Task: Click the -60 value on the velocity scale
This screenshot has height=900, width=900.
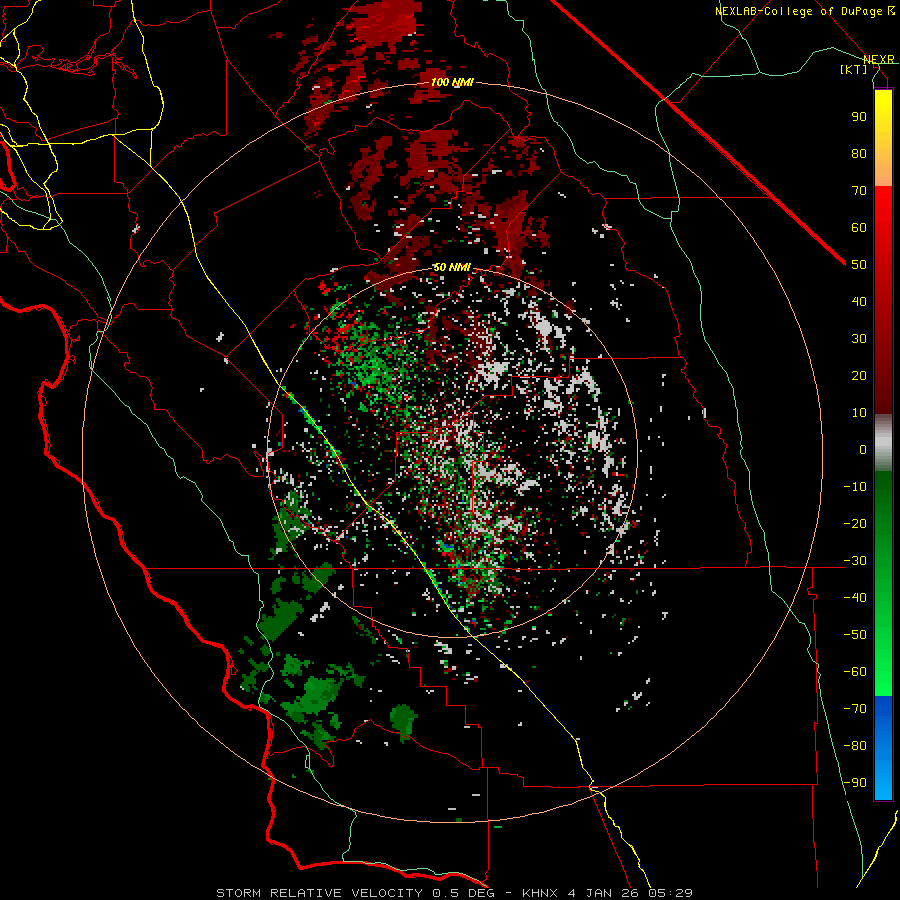Action: 855,672
